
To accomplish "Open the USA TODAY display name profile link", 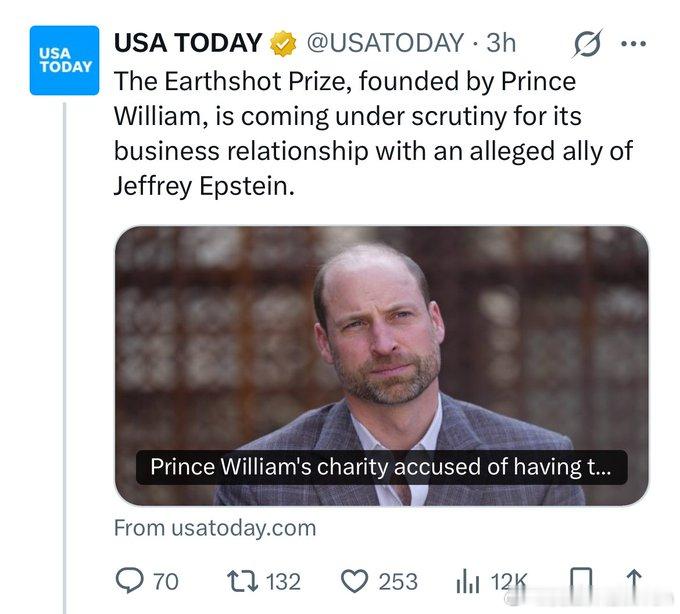I will [187, 43].
